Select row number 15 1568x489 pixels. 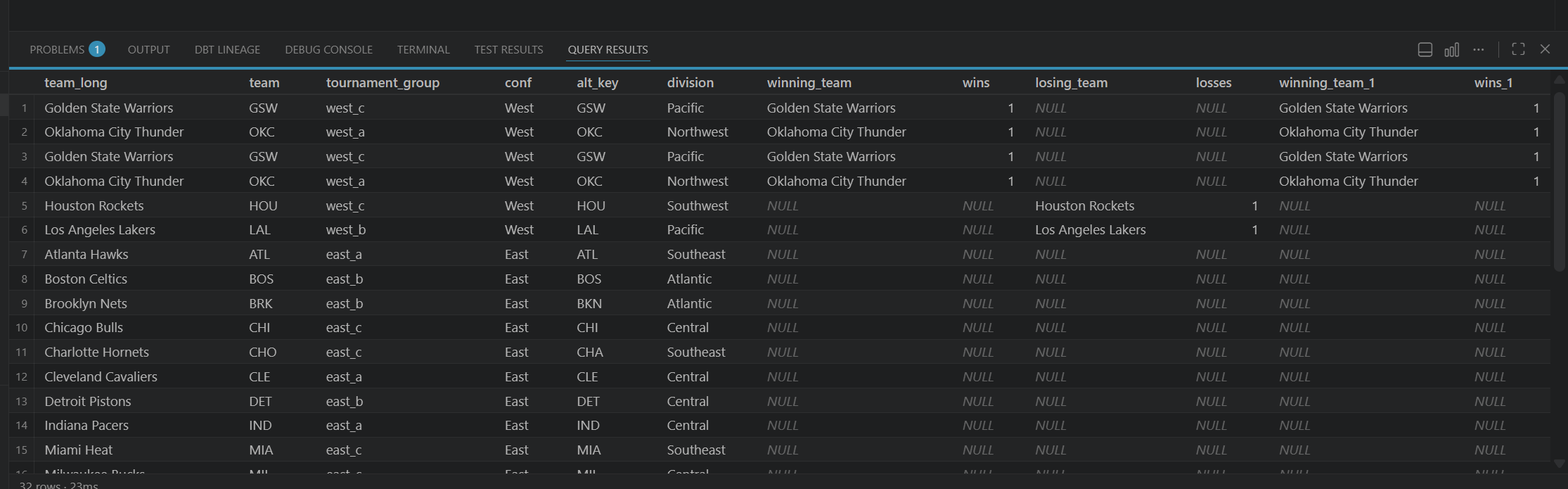click(x=22, y=450)
